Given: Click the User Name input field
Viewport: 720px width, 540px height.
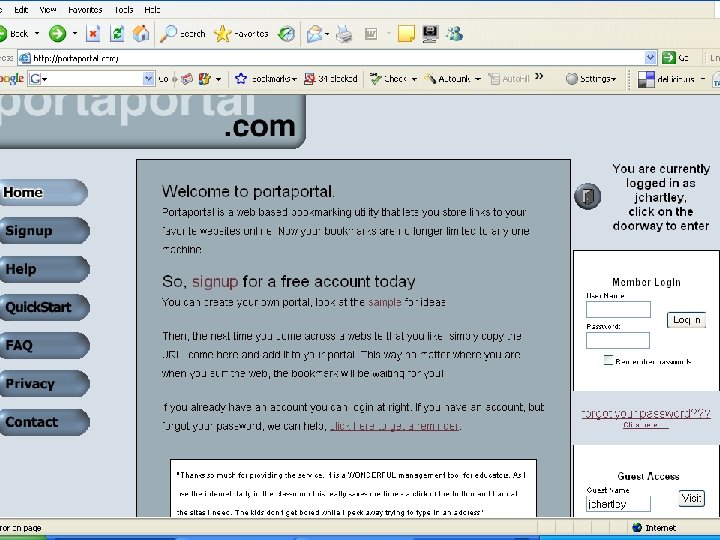Looking at the screenshot, I should [619, 309].
